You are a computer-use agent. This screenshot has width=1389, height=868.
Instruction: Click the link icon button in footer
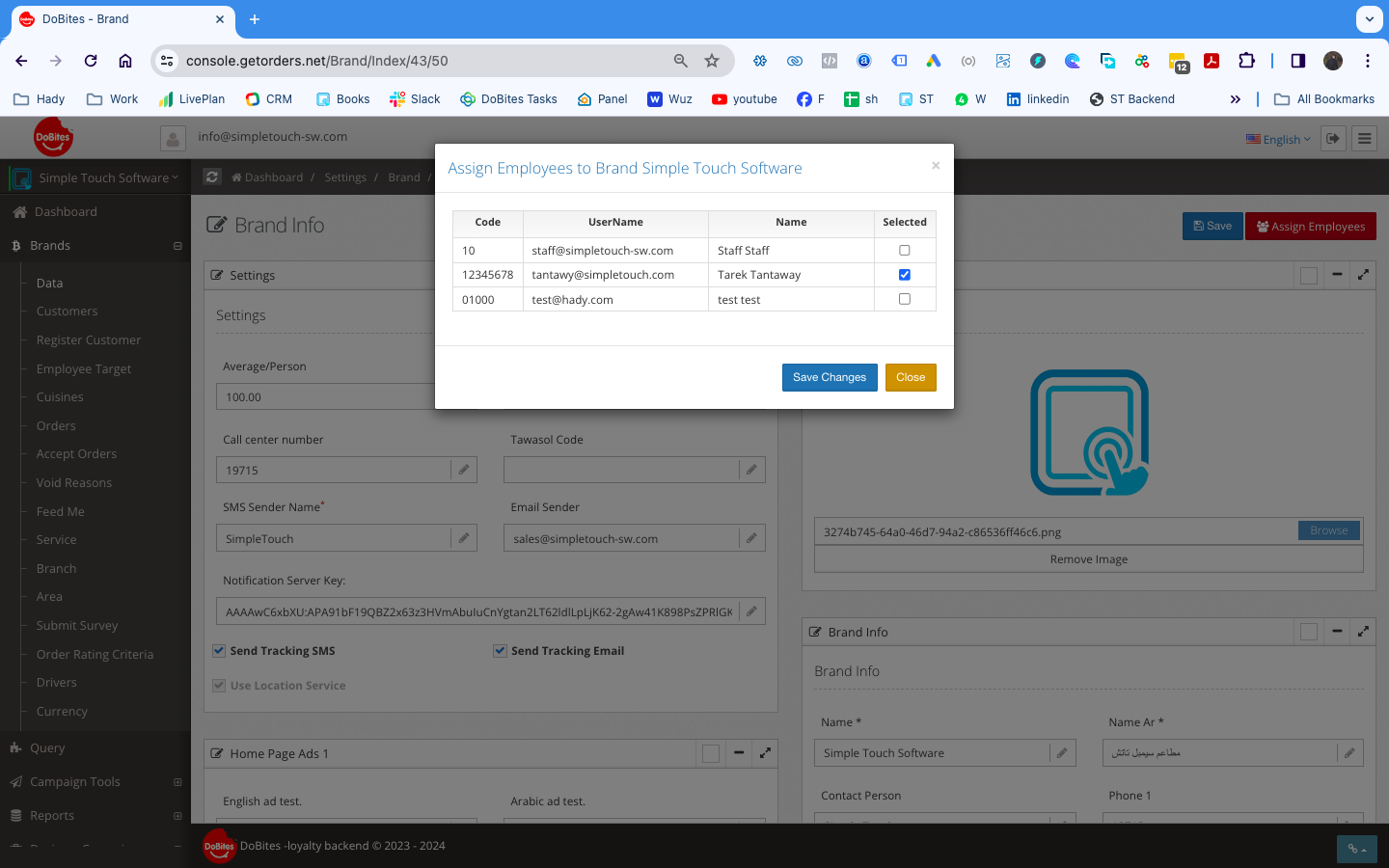click(1357, 849)
